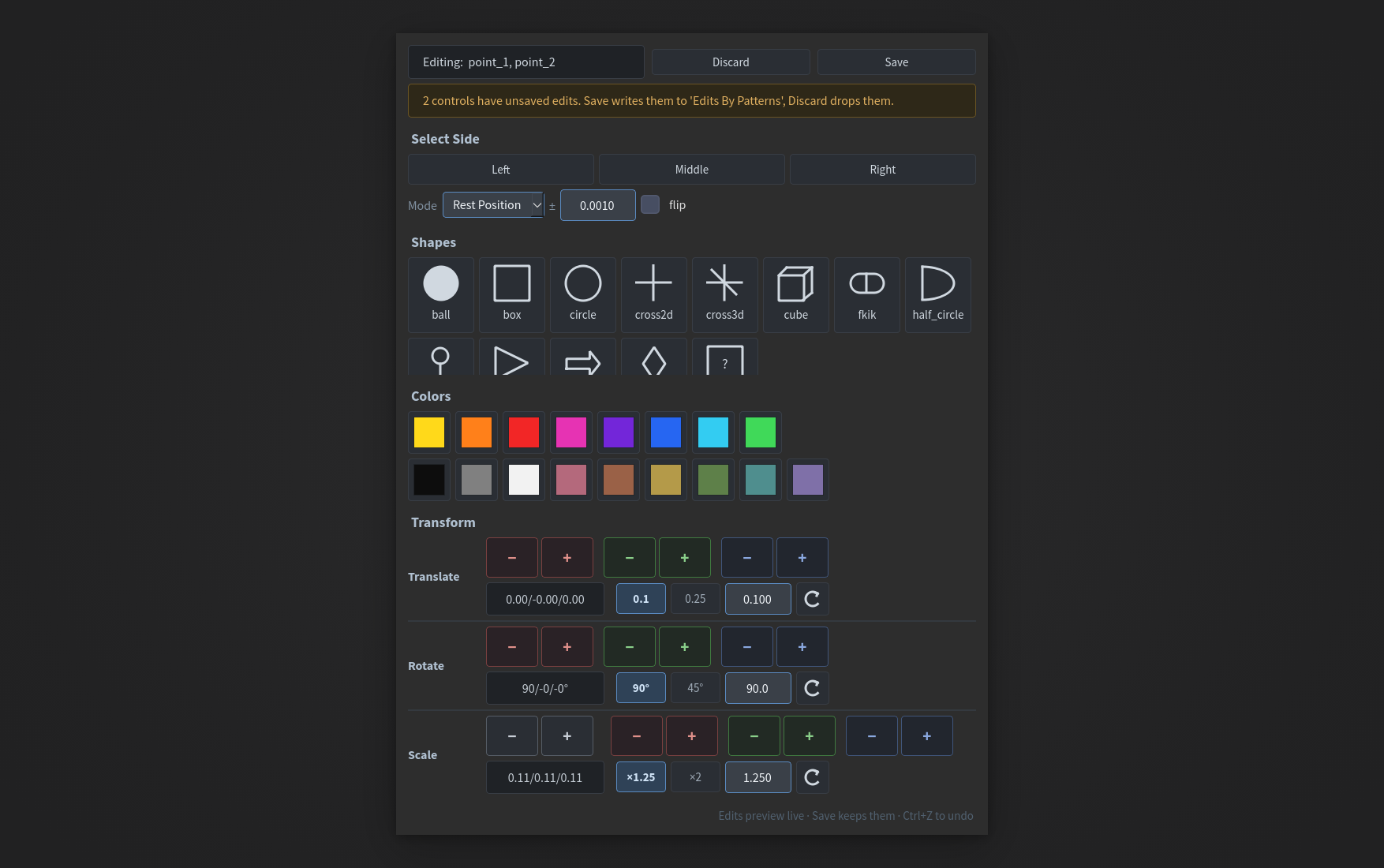Pick the cross3d shape
The width and height of the screenshot is (1384, 868).
[x=725, y=294]
